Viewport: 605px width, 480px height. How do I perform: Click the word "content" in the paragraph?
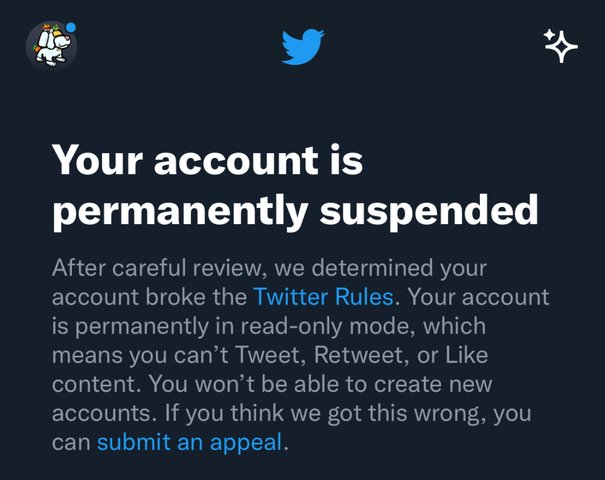tap(91, 384)
